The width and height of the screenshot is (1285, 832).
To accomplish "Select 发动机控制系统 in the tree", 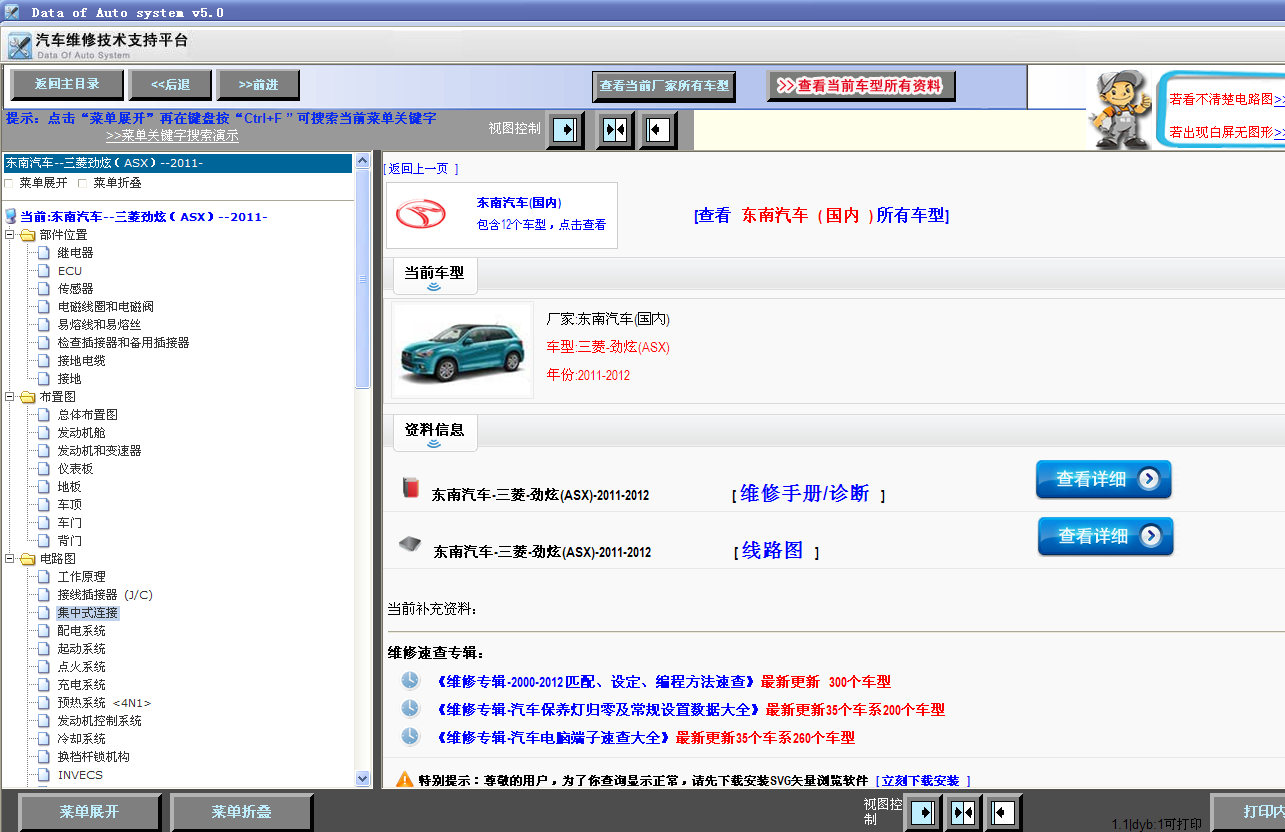I will (99, 721).
